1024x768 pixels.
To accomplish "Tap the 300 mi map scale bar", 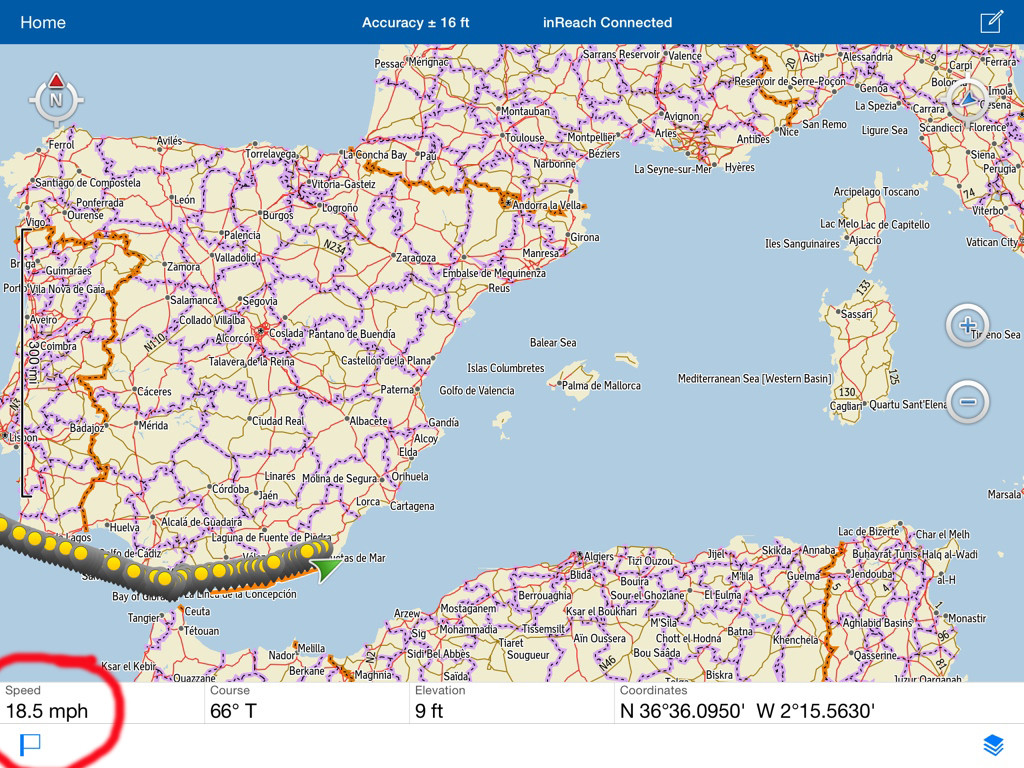I will (27, 363).
